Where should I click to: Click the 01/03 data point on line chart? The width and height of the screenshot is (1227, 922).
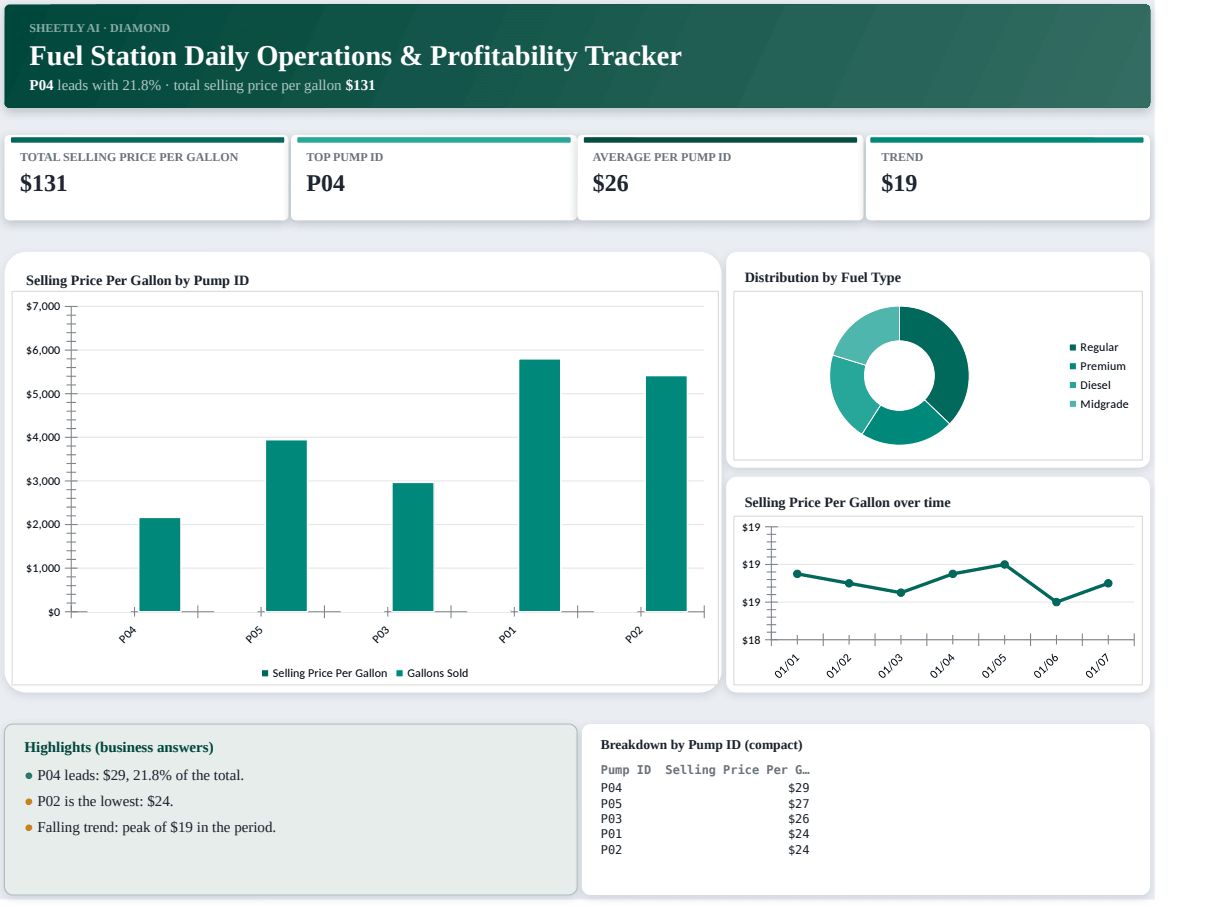[901, 593]
